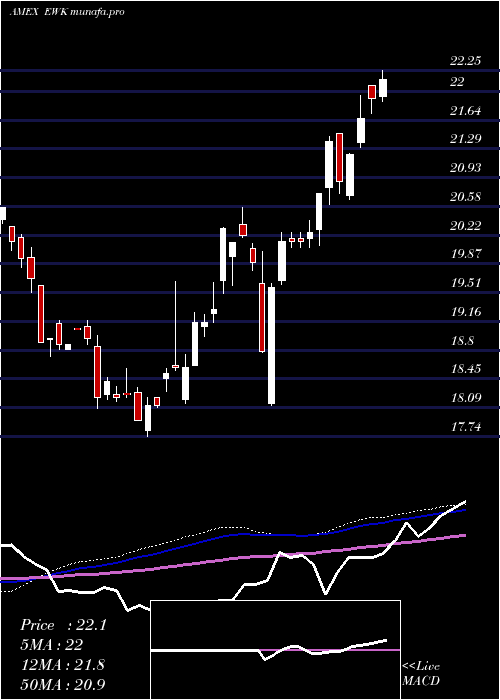Viewport: 500px width, 700px height.
Task: Click the '12MA : 21.8' readout
Action: tap(62, 665)
